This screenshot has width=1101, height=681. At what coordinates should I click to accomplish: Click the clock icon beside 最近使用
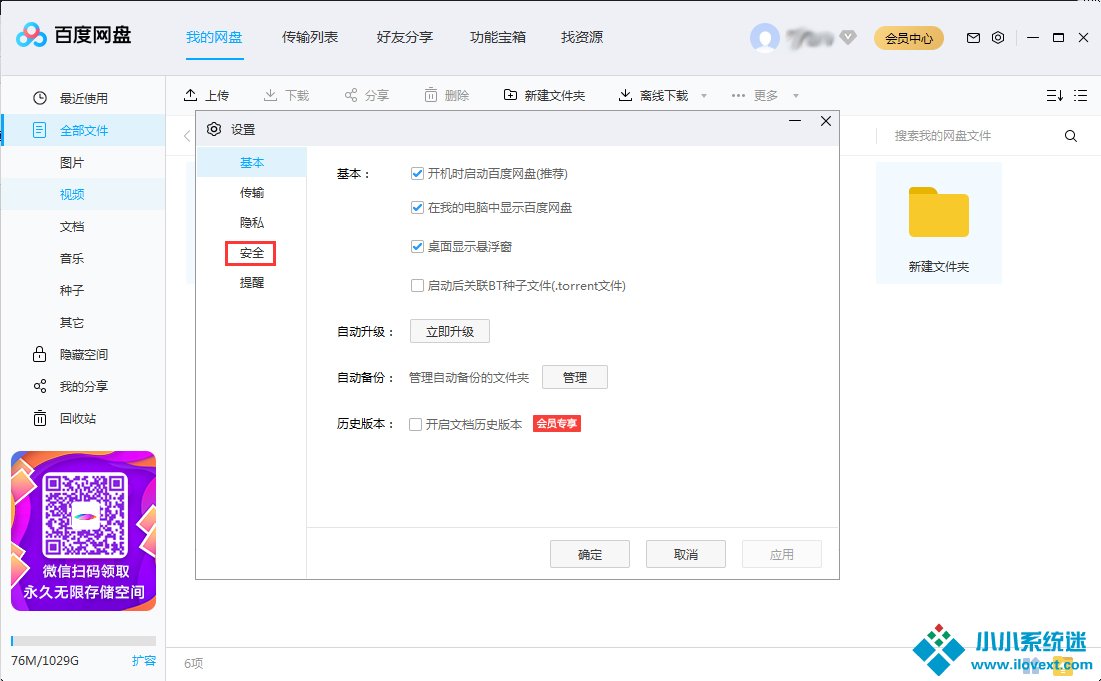pos(40,98)
